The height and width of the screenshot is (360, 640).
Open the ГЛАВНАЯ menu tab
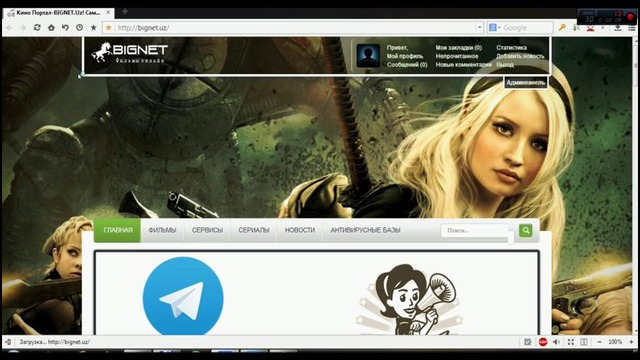[x=118, y=230]
